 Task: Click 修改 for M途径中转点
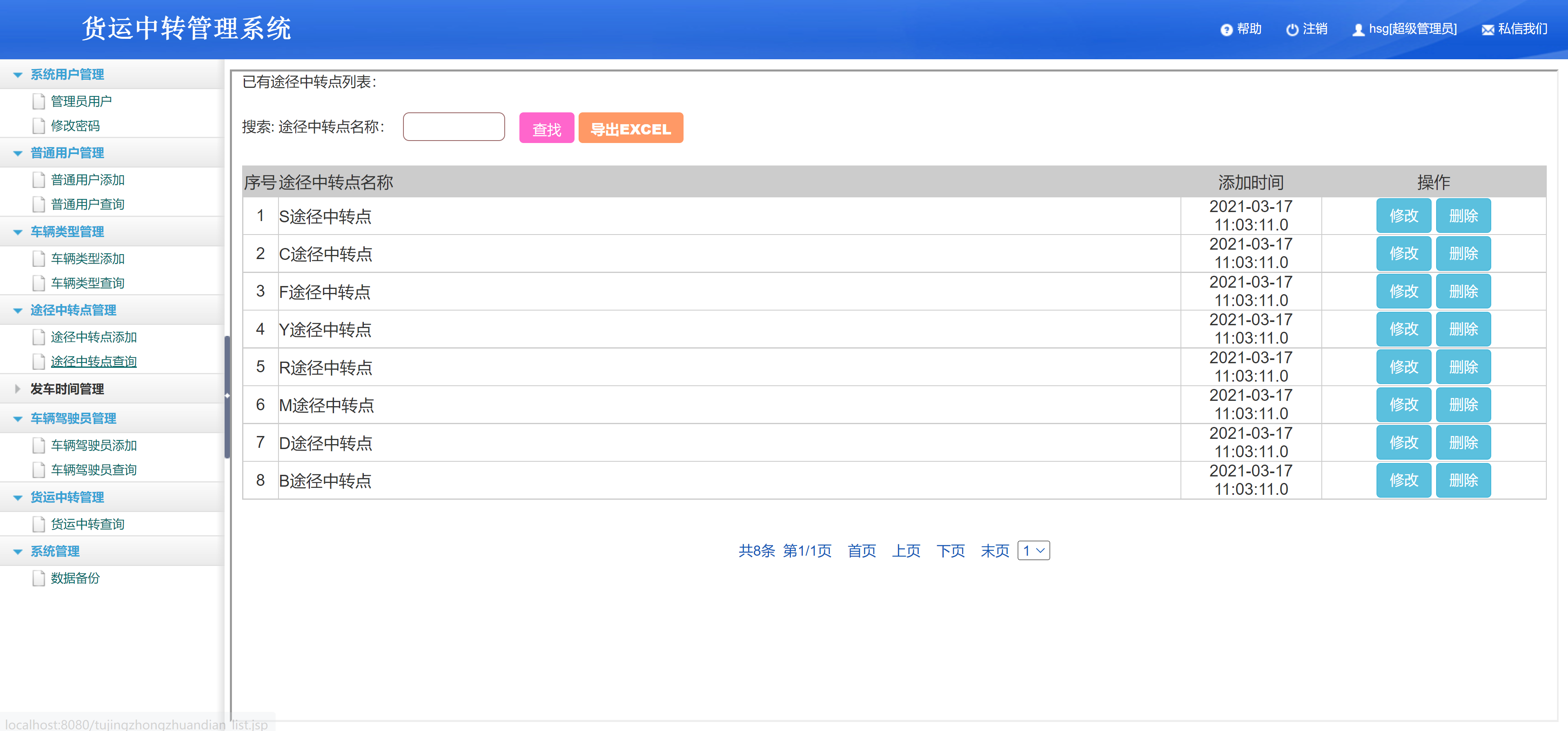point(1403,405)
